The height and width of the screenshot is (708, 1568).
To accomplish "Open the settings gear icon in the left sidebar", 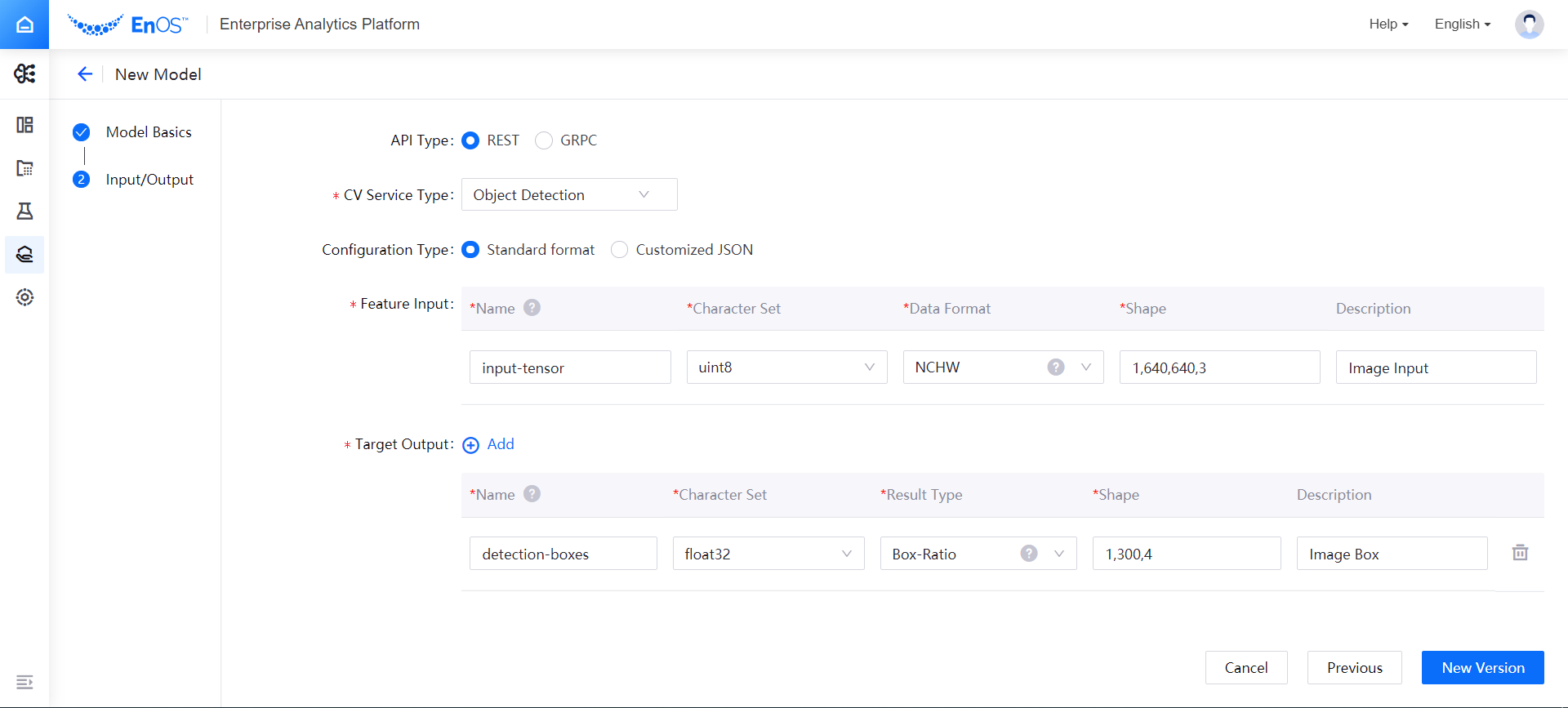I will pos(24,297).
